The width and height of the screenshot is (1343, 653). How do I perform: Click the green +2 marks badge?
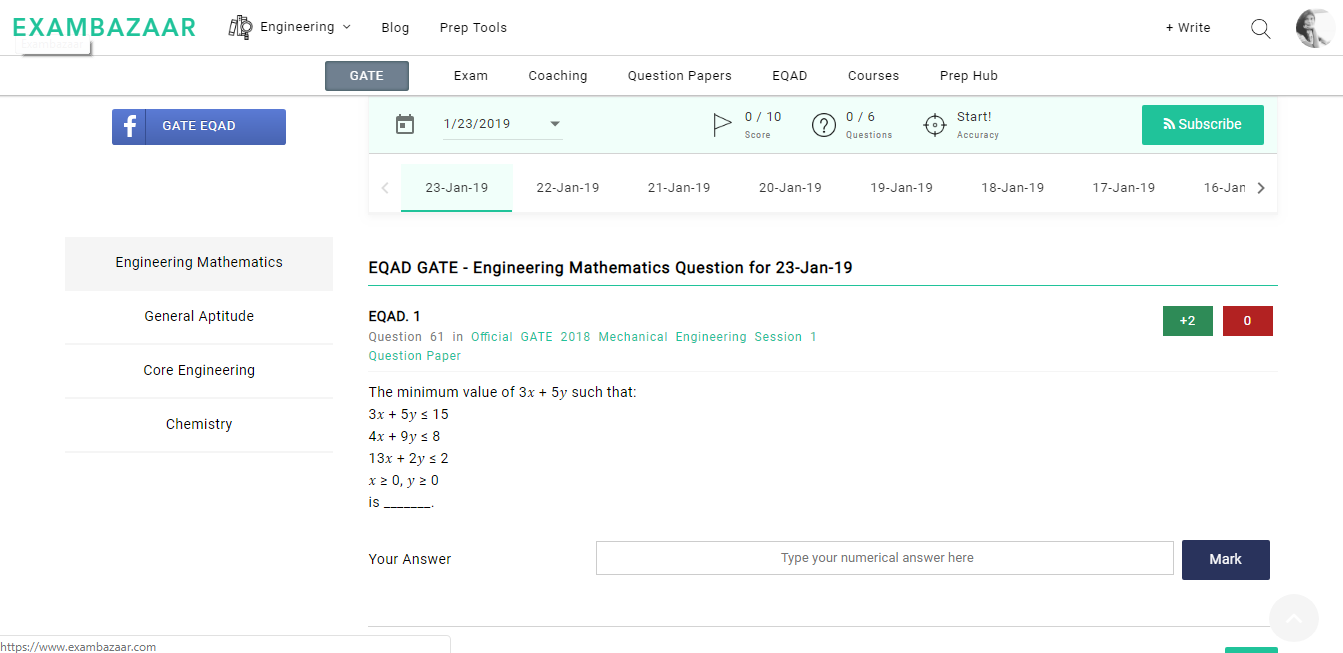pos(1187,321)
